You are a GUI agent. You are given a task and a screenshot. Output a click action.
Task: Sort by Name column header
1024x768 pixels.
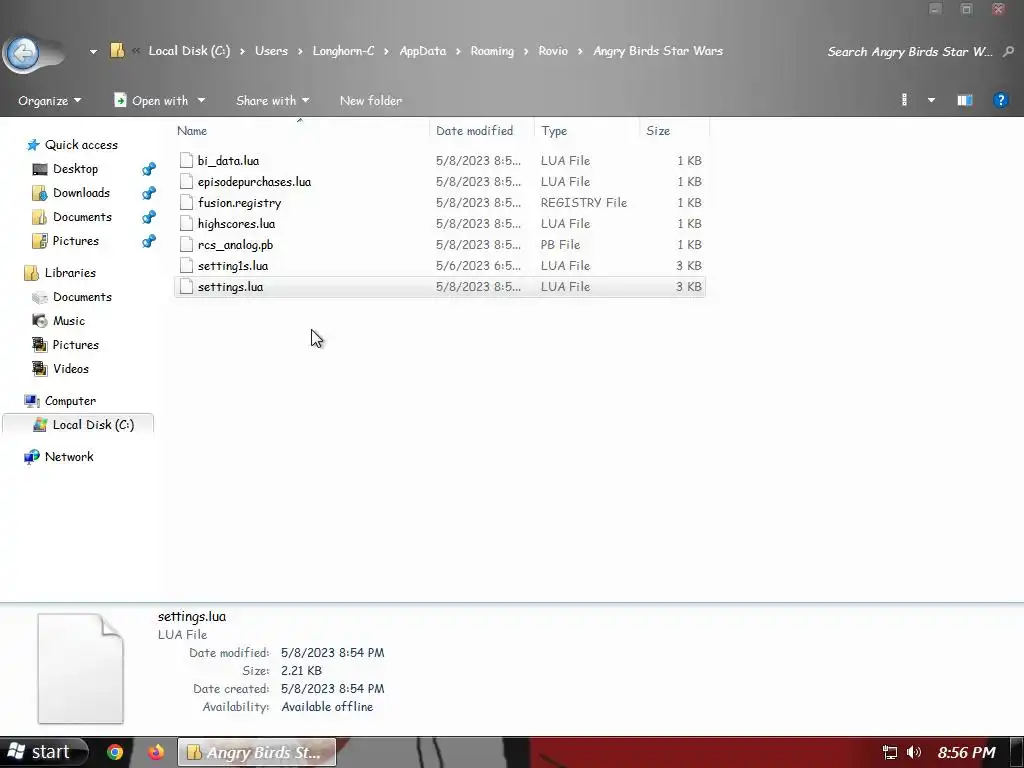tap(302, 131)
